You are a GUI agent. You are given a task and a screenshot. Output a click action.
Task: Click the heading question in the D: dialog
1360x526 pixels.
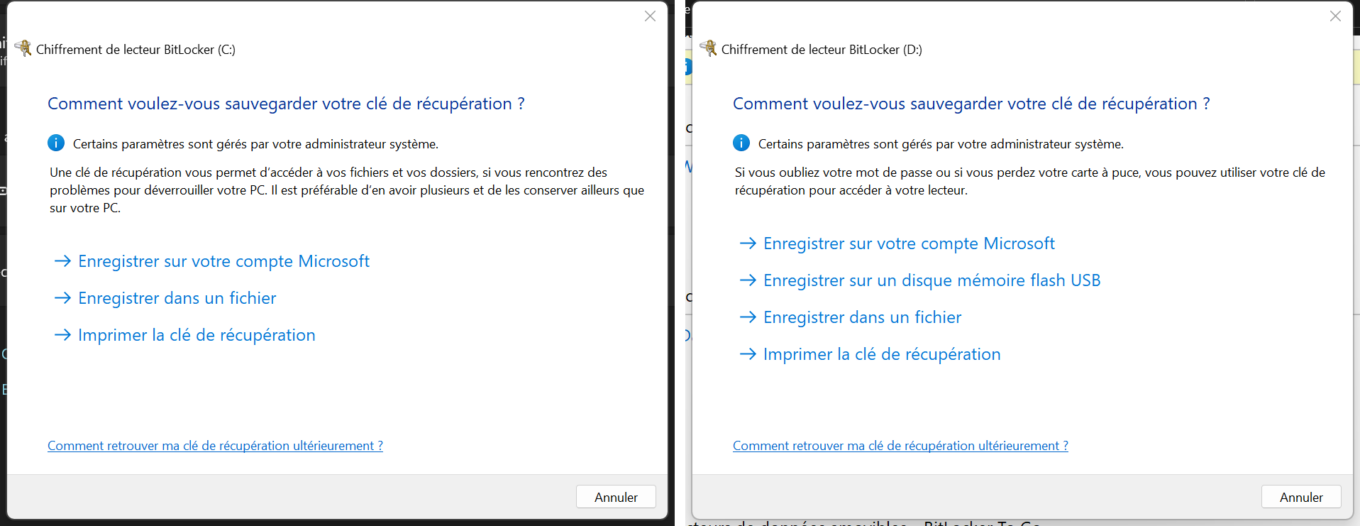point(971,103)
